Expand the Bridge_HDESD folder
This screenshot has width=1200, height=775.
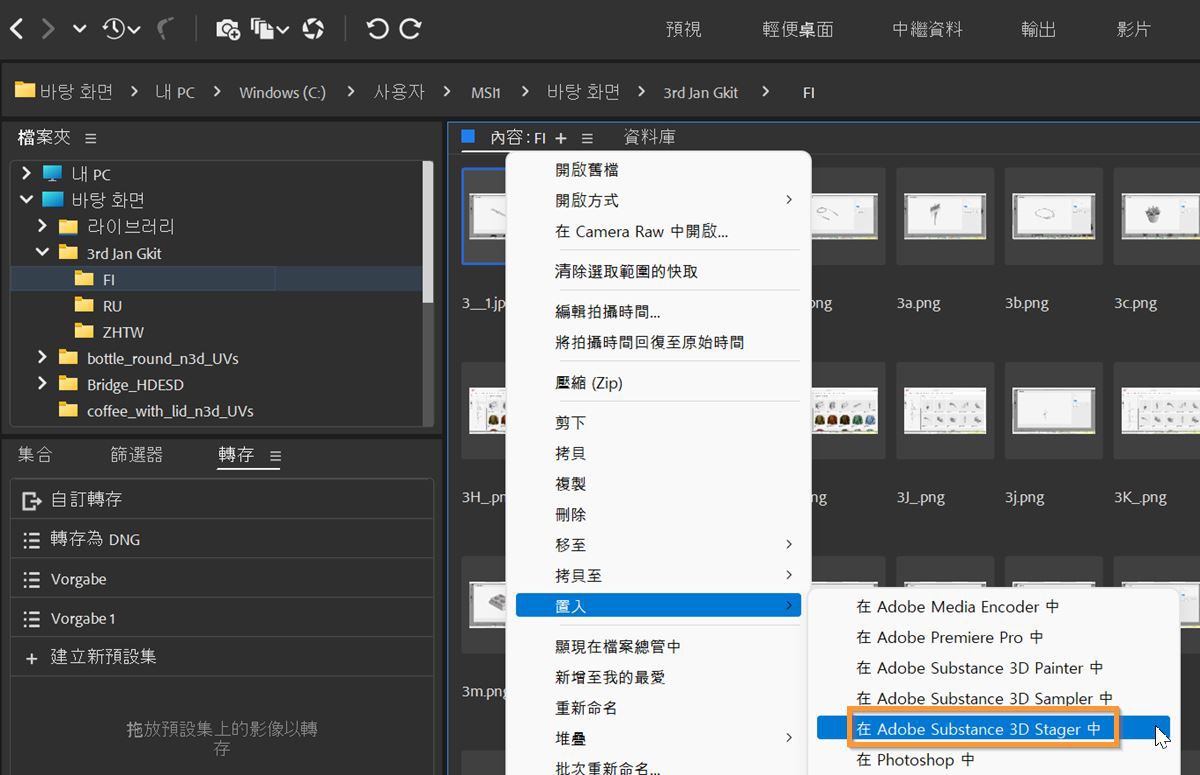coord(42,384)
